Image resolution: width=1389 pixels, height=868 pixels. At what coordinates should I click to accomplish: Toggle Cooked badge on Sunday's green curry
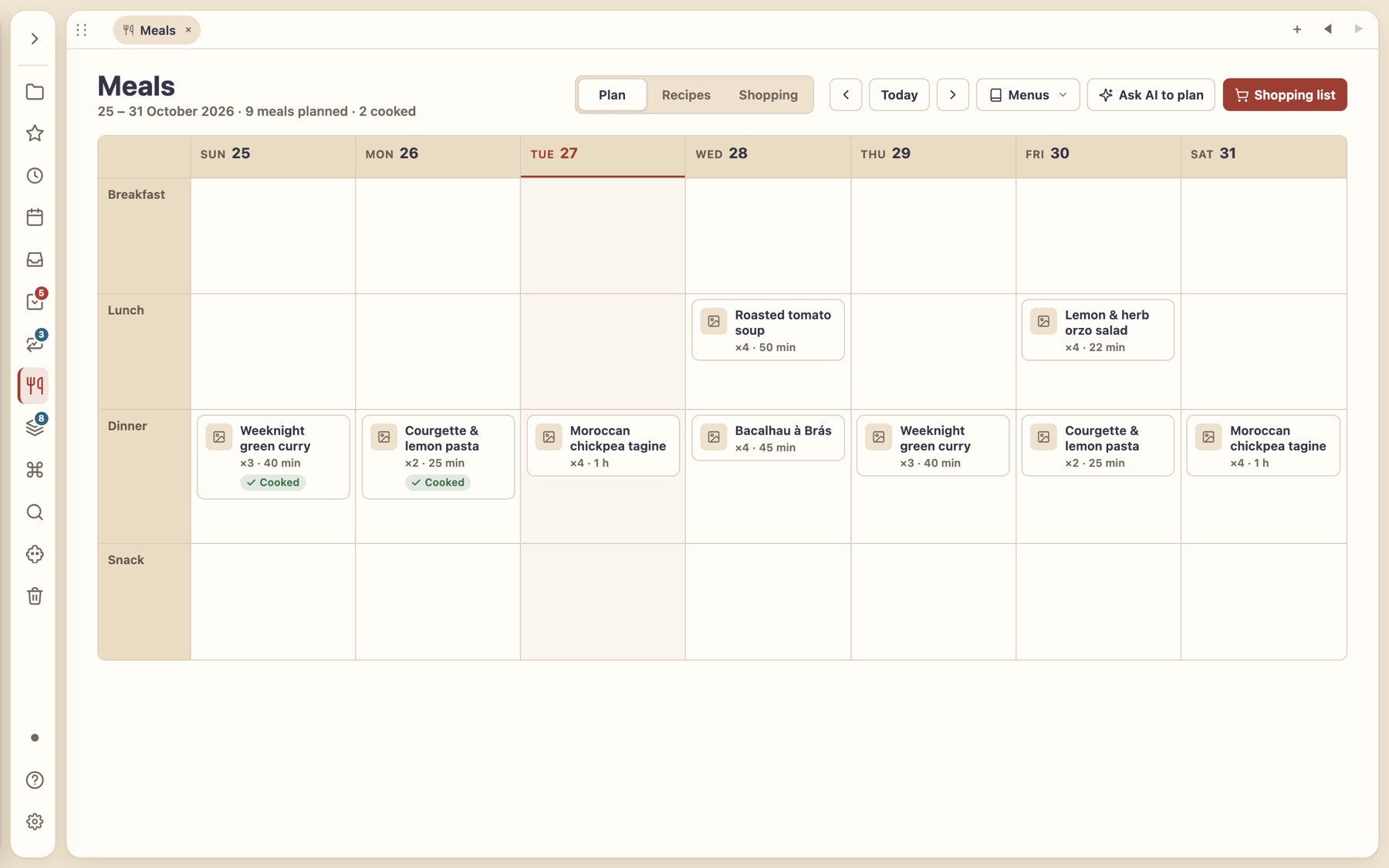click(x=273, y=483)
